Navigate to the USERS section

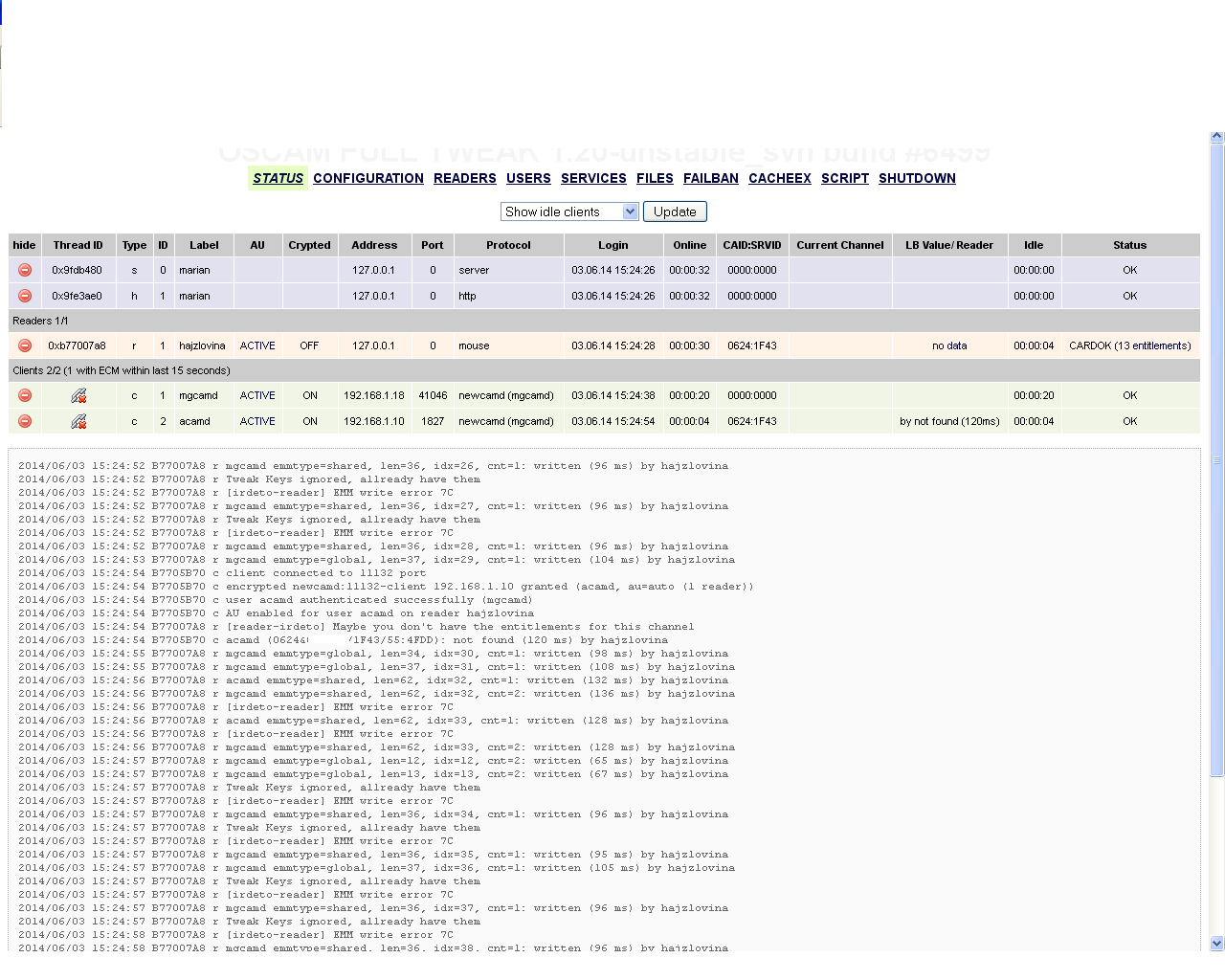[x=528, y=179]
